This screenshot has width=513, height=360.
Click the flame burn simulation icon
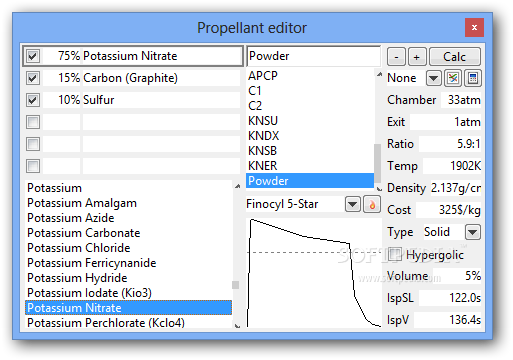(x=372, y=204)
